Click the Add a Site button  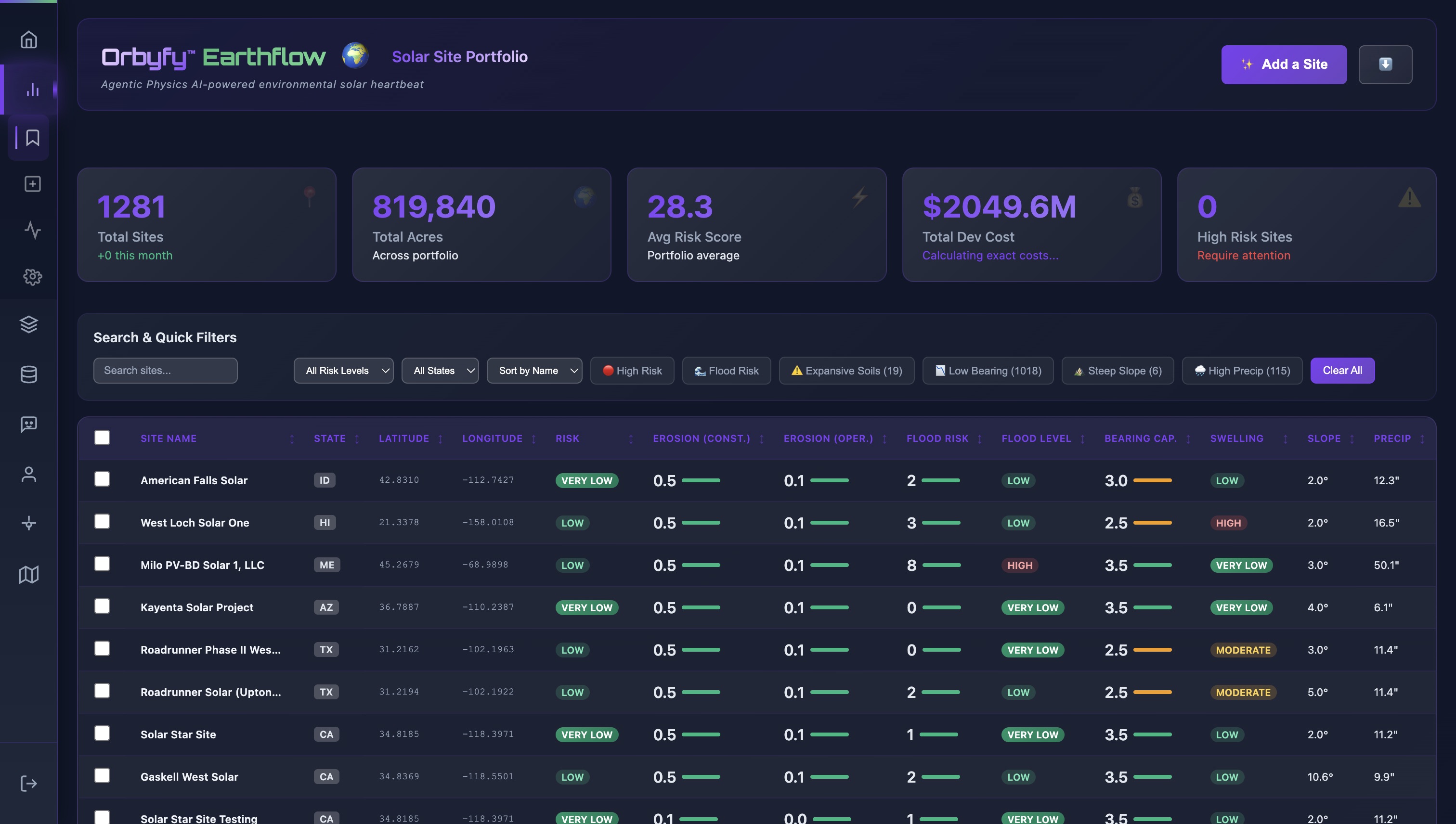coord(1283,64)
